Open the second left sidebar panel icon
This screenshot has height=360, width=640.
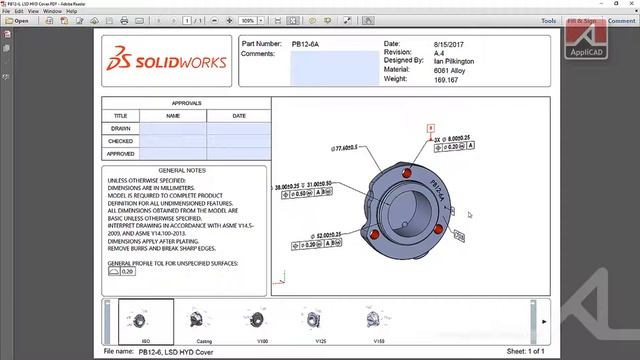[x=7, y=48]
